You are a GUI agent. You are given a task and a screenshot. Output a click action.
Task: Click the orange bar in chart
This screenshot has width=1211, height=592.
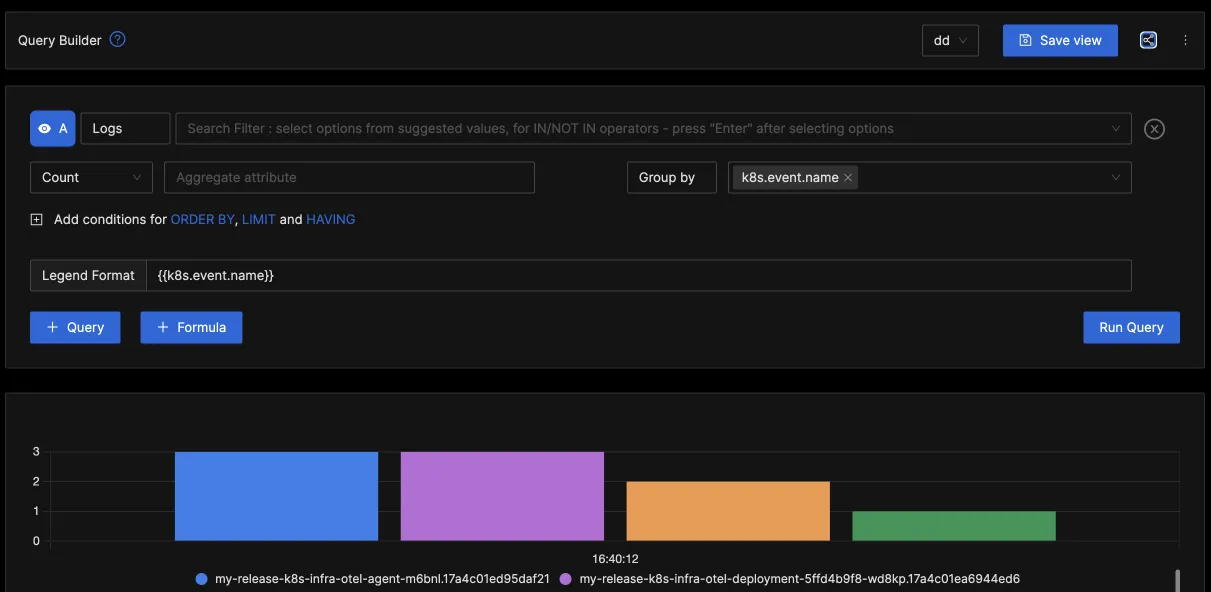[728, 511]
